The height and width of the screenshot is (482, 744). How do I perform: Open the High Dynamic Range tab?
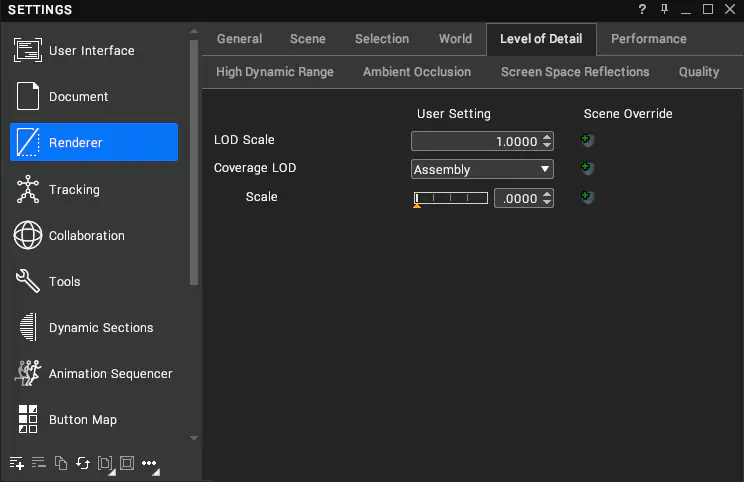[275, 72]
